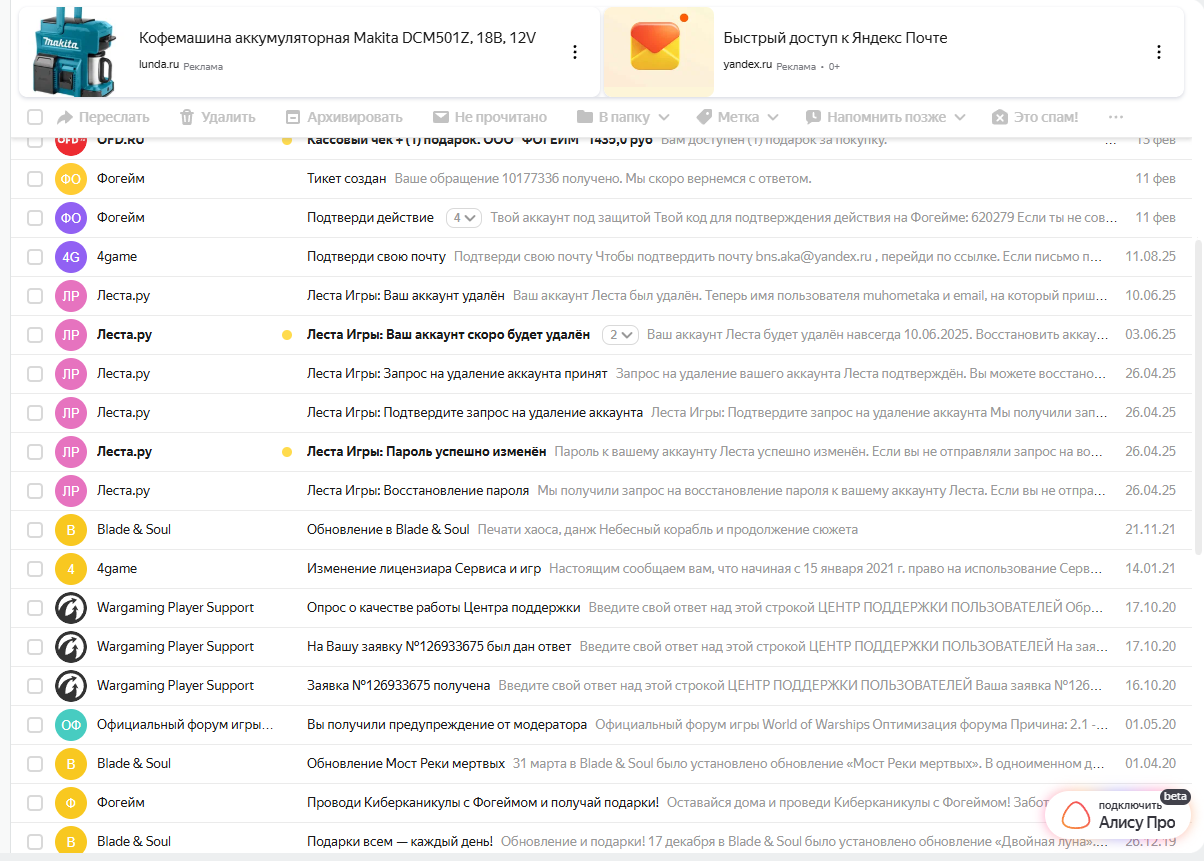Click unread dot on 'Ваш аккаунт скоро будет удалён'
The image size is (1204, 861).
[x=287, y=335]
